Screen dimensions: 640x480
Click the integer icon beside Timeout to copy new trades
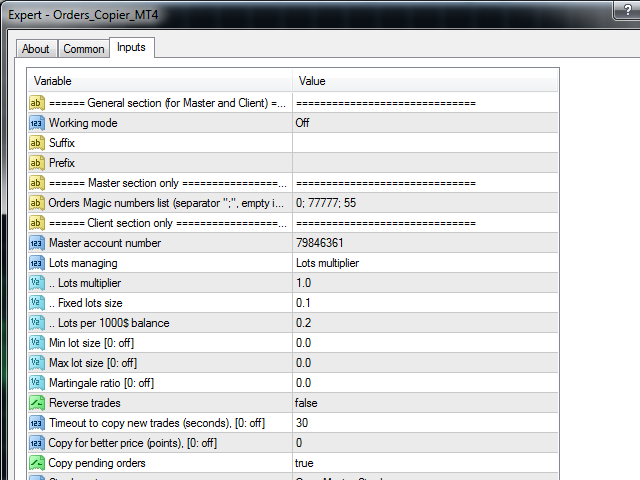tap(37, 423)
